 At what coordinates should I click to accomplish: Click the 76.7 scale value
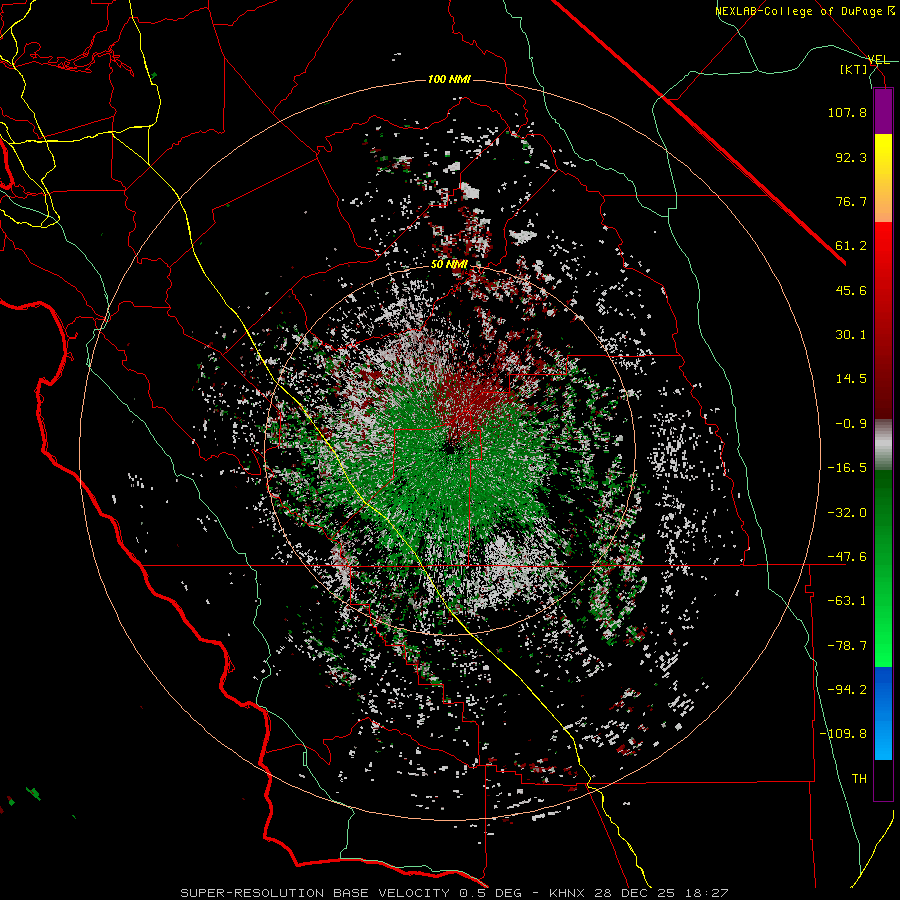[851, 201]
